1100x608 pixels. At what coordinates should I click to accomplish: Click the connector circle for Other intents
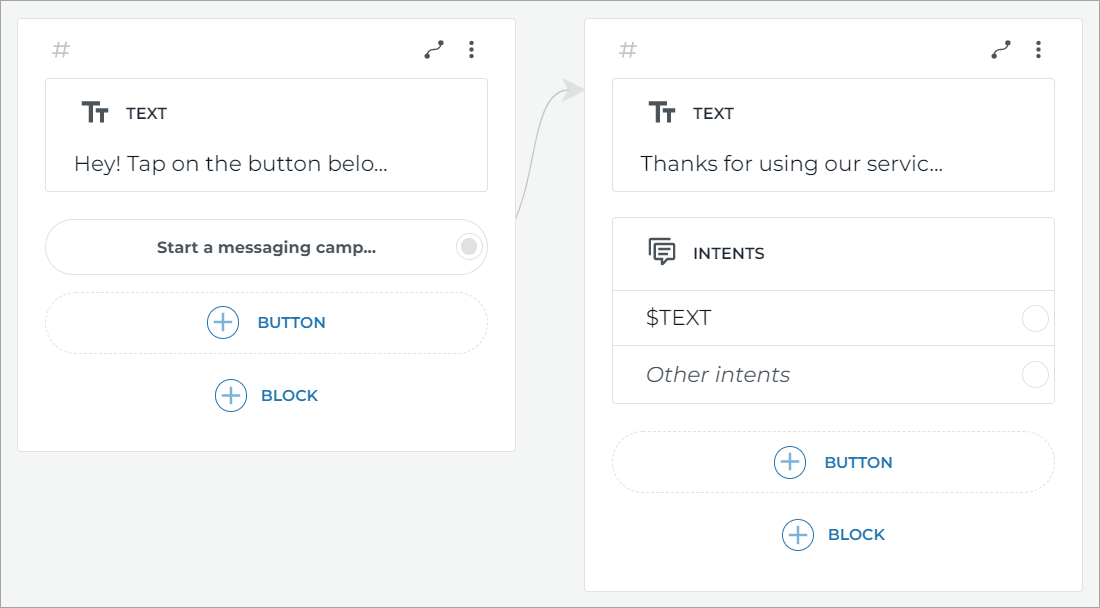coord(1035,375)
